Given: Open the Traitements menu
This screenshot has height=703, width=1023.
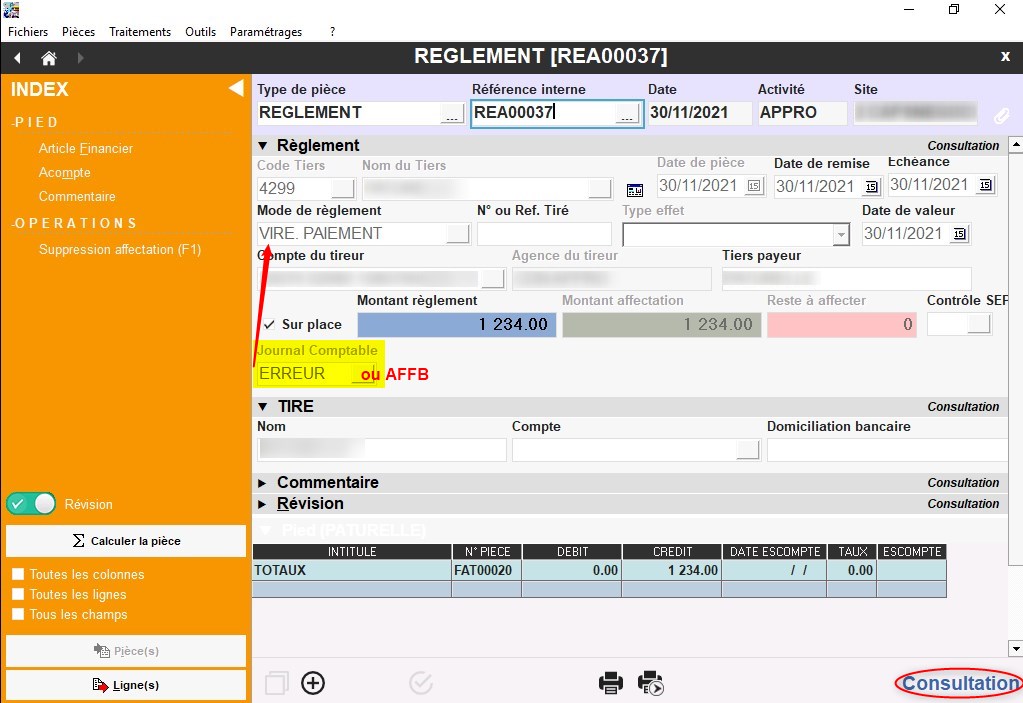Looking at the screenshot, I should pyautogui.click(x=140, y=32).
